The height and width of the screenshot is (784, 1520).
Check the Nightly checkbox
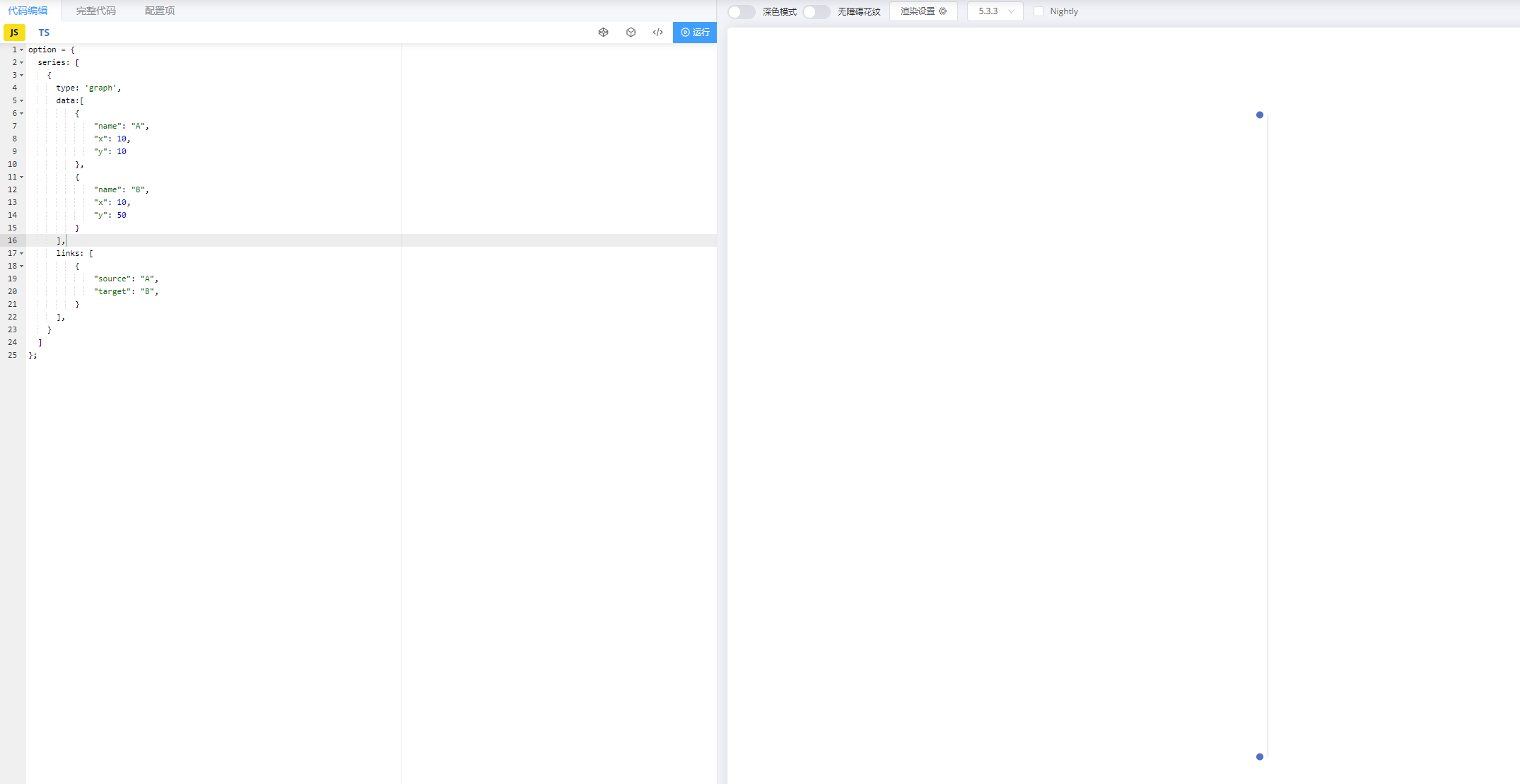click(1038, 11)
